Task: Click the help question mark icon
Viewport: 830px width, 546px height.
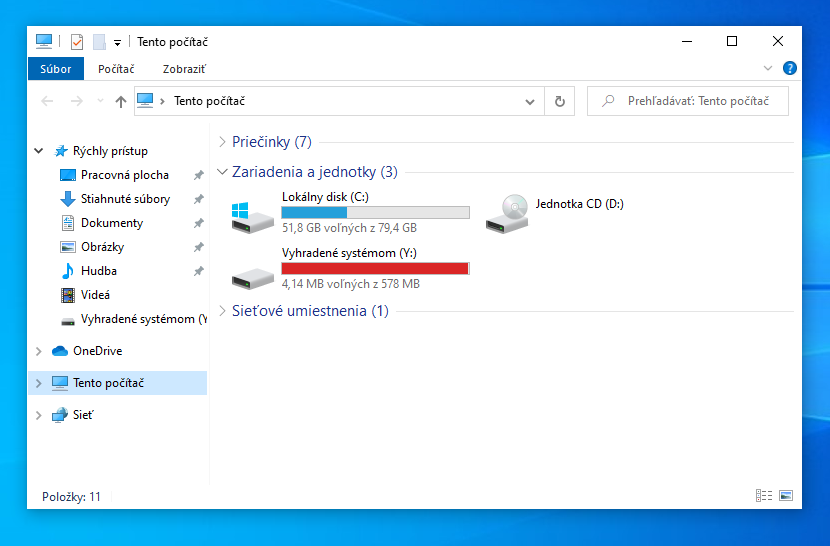Action: [789, 69]
